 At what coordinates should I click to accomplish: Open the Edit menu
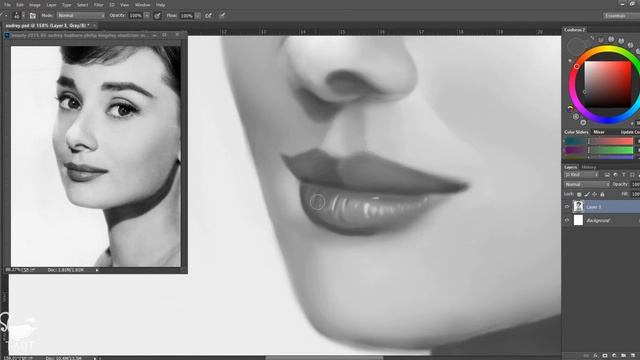point(20,5)
